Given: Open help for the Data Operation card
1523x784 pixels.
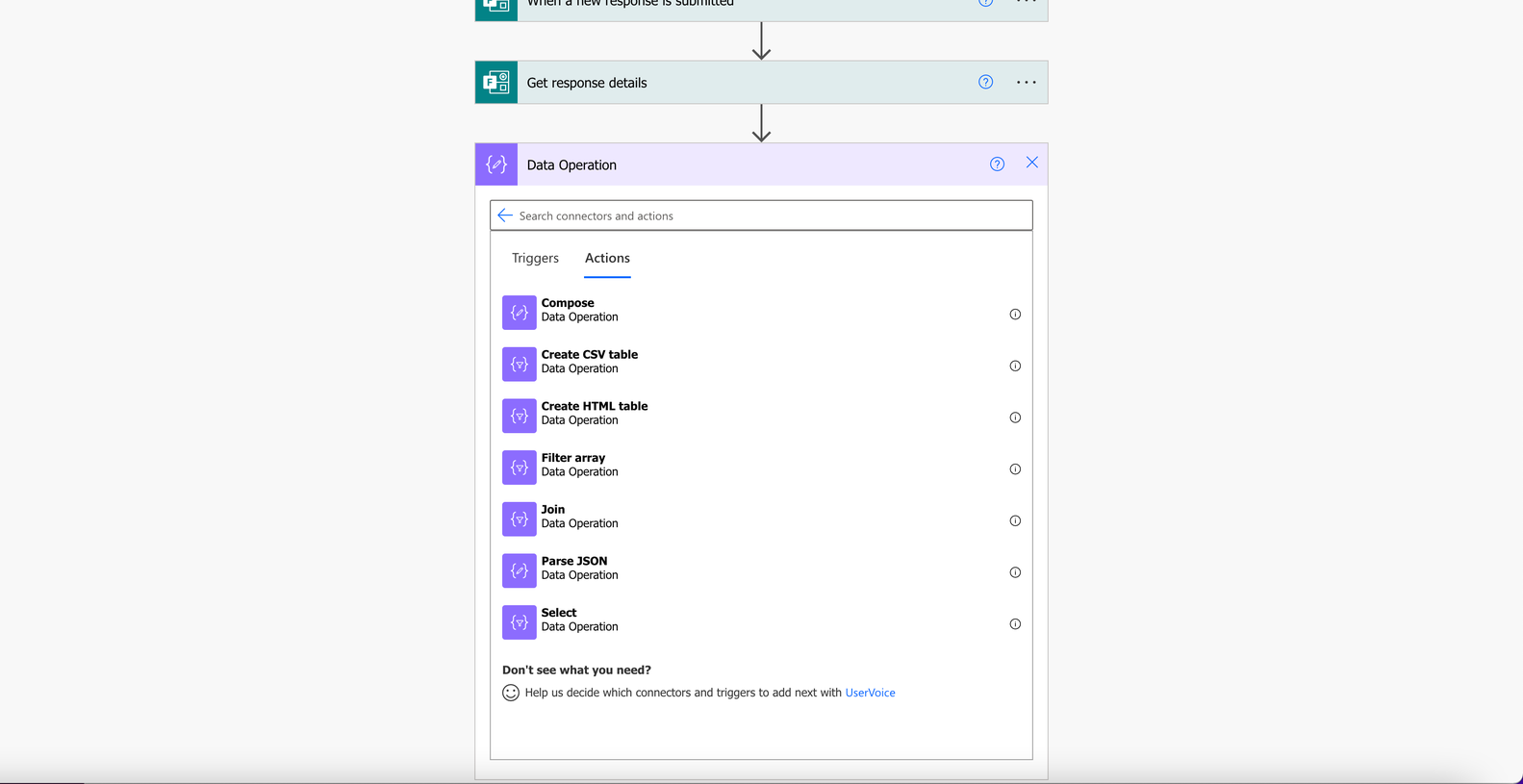Looking at the screenshot, I should [997, 164].
